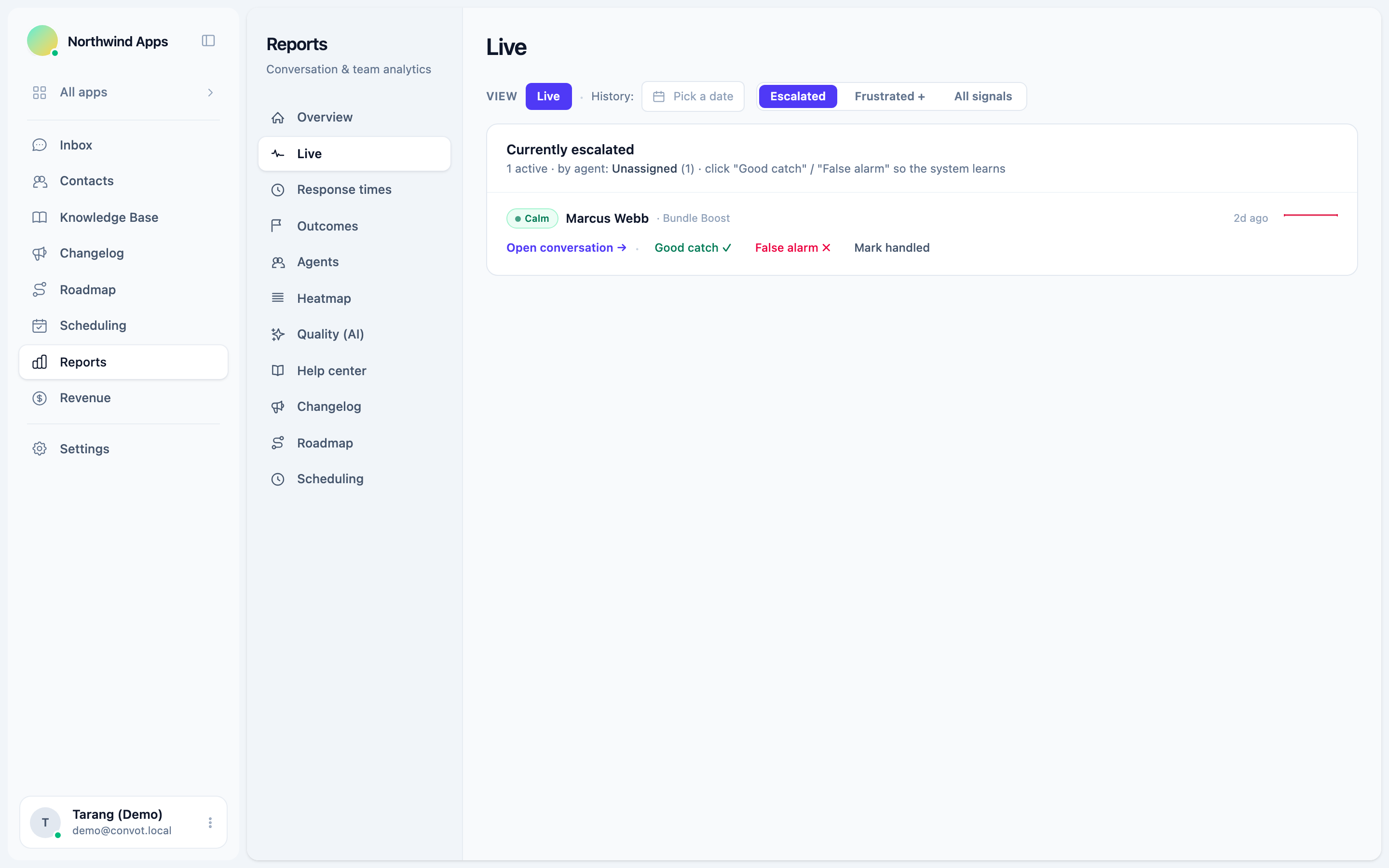Open the Overview report
The image size is (1389, 868).
tap(354, 118)
